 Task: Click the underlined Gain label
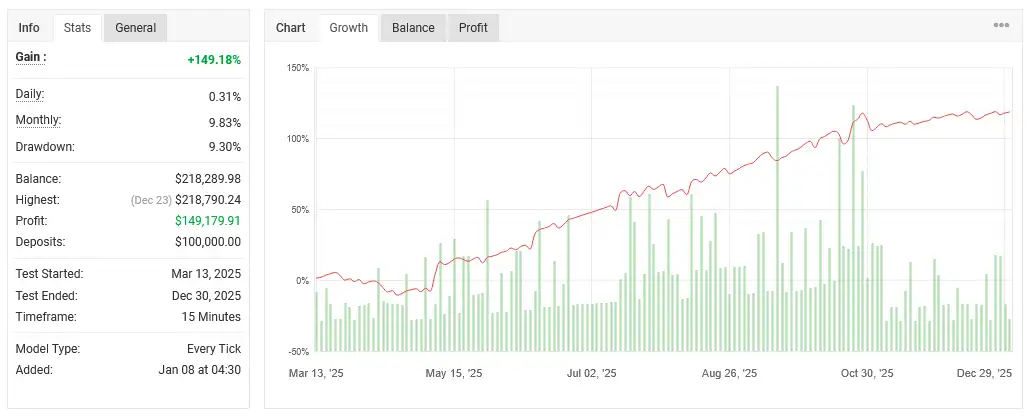(x=31, y=57)
